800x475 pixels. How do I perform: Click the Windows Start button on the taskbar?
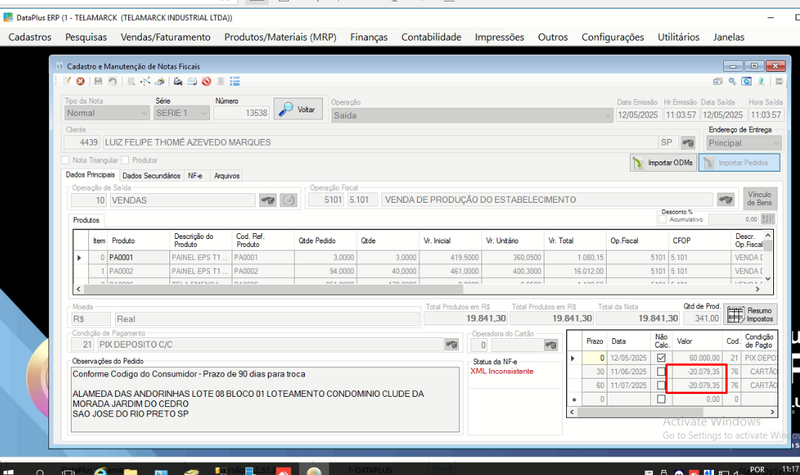click(x=8, y=470)
